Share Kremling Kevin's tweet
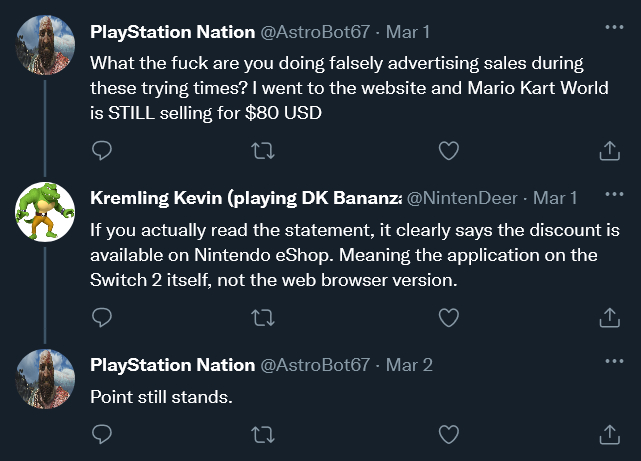This screenshot has width=641, height=461. coord(609,317)
